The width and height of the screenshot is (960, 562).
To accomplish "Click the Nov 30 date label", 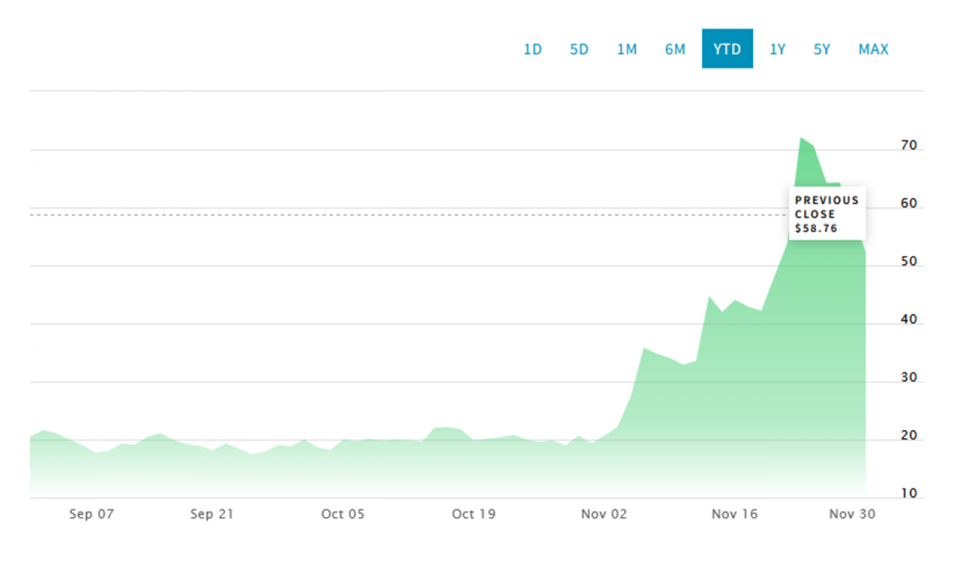I will pyautogui.click(x=853, y=515).
